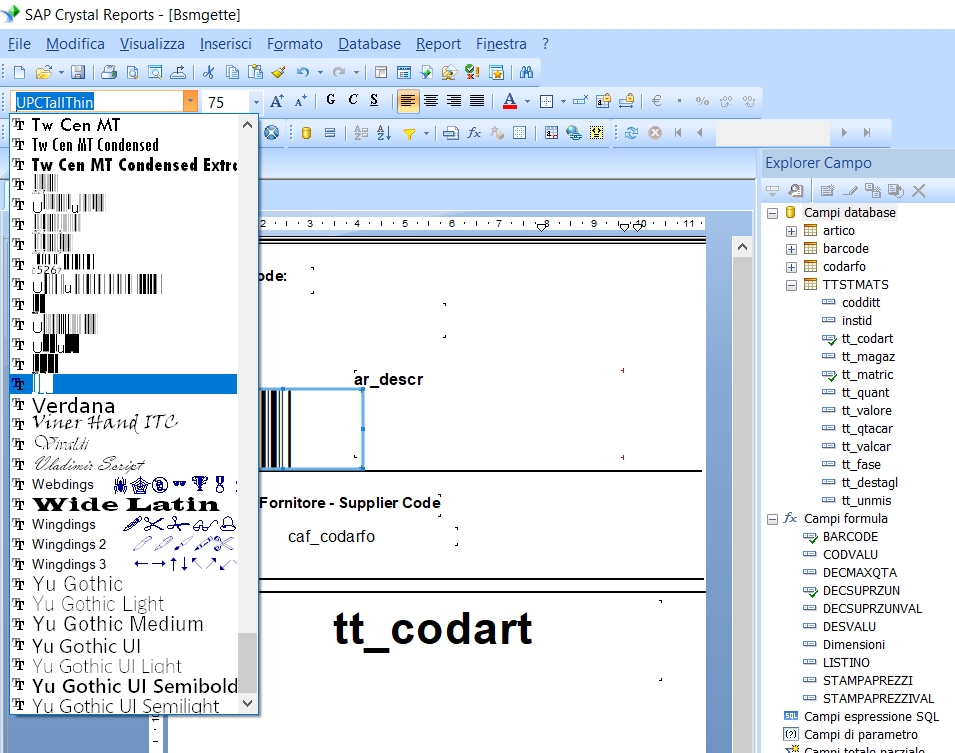955x753 pixels.
Task: Toggle center text alignment
Action: (431, 101)
